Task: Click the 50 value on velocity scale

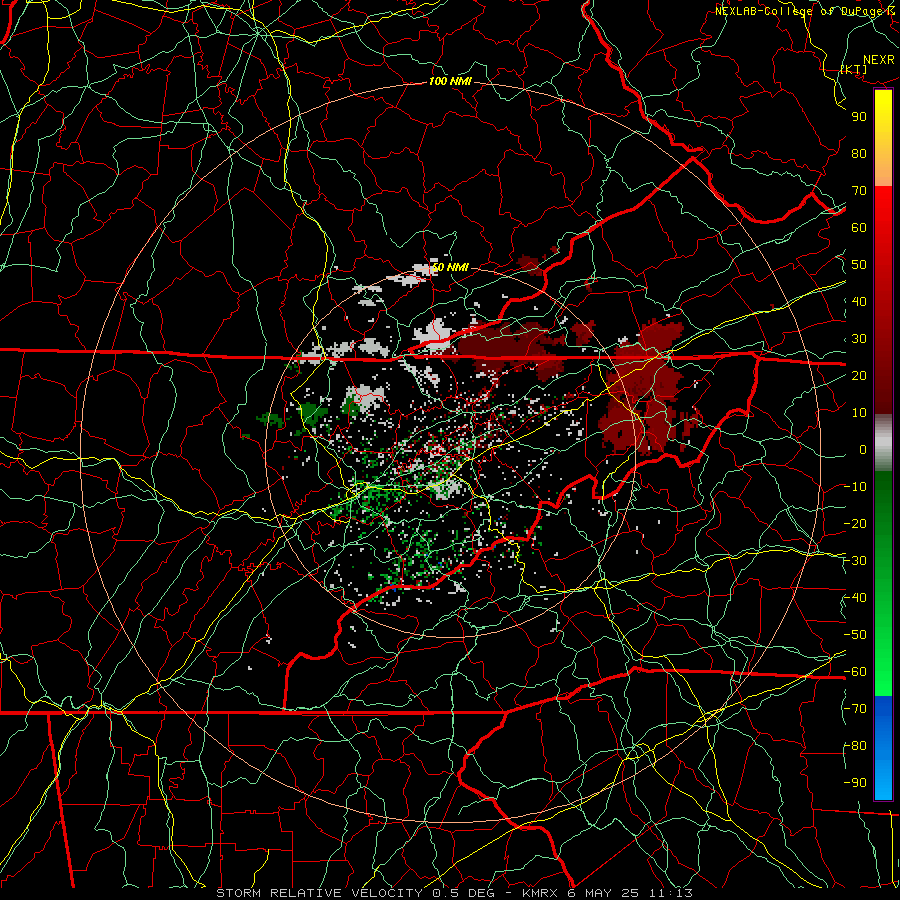Action: (x=859, y=265)
